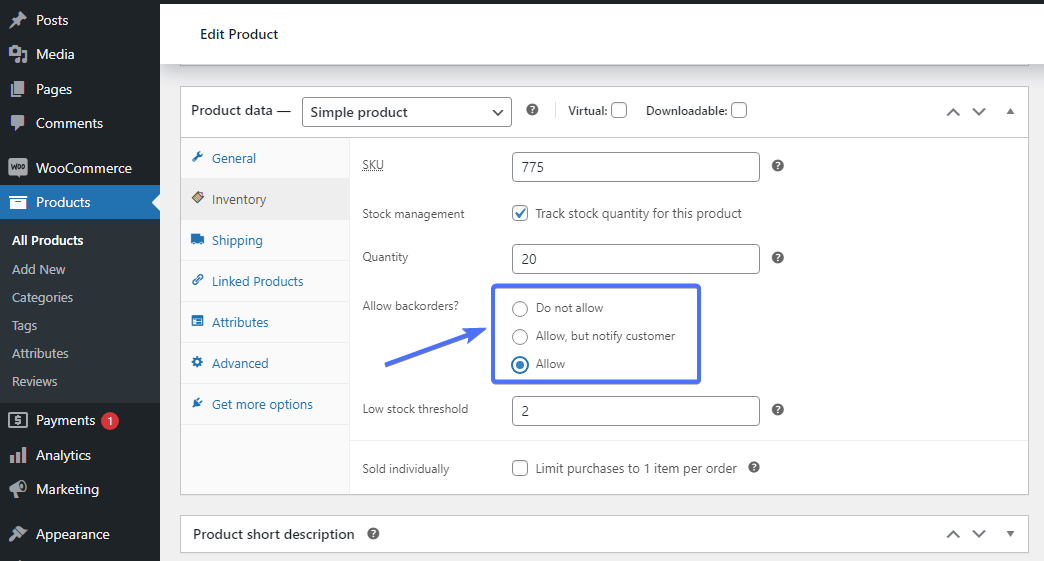Image resolution: width=1044 pixels, height=561 pixels.
Task: Expand the Product short description toggle arrow
Action: 1010,534
